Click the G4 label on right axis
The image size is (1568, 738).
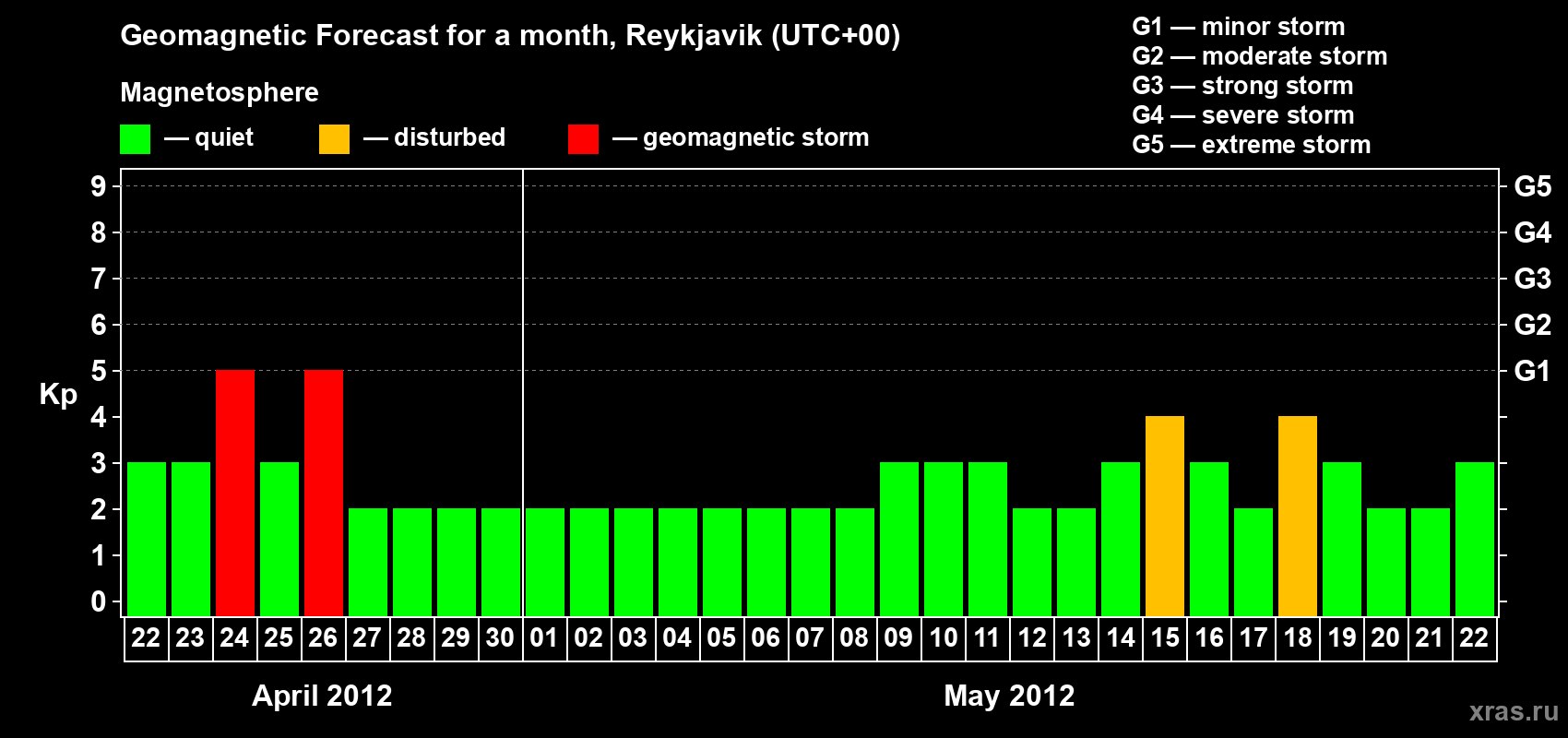pos(1532,232)
